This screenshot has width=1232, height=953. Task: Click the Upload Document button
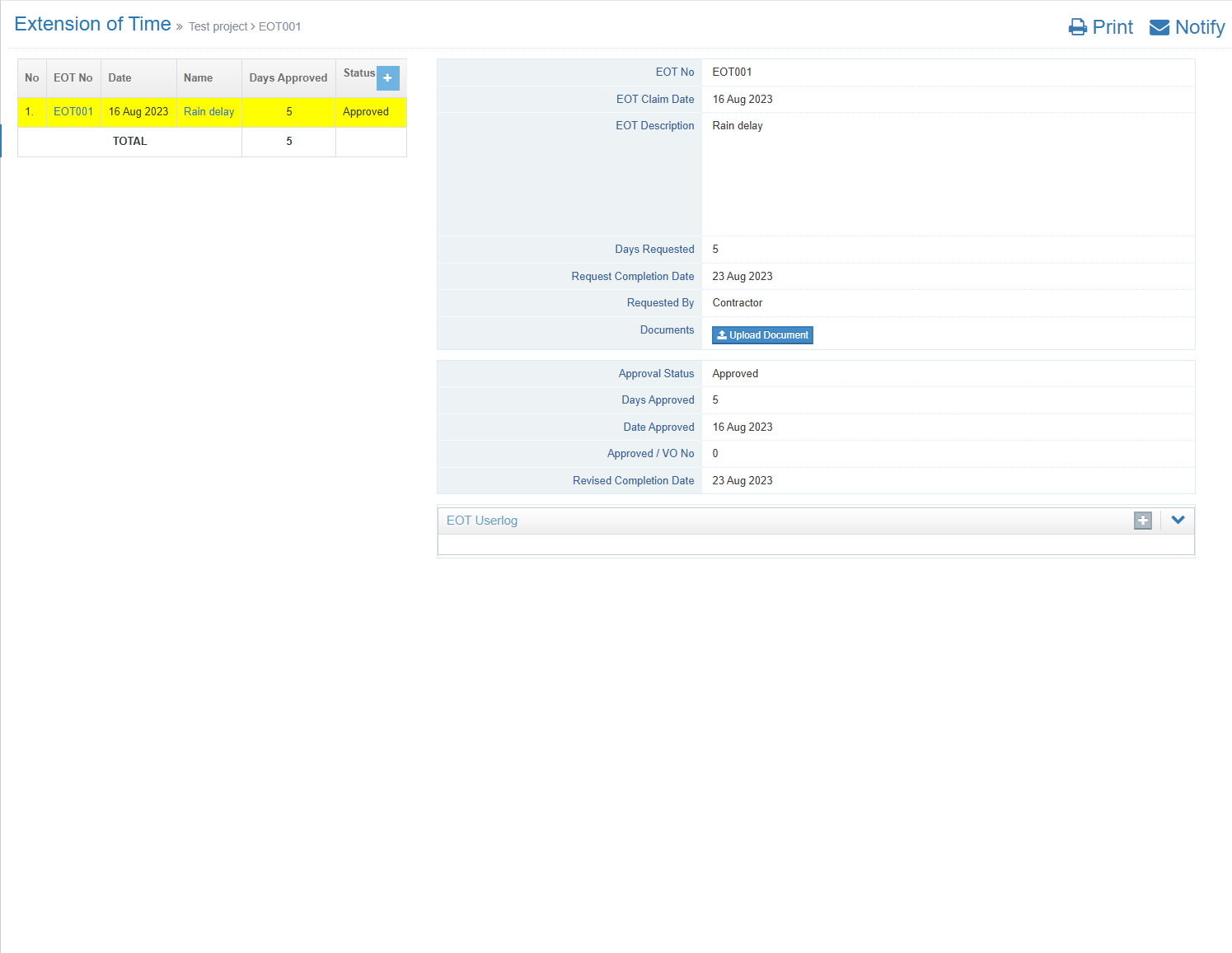click(762, 335)
